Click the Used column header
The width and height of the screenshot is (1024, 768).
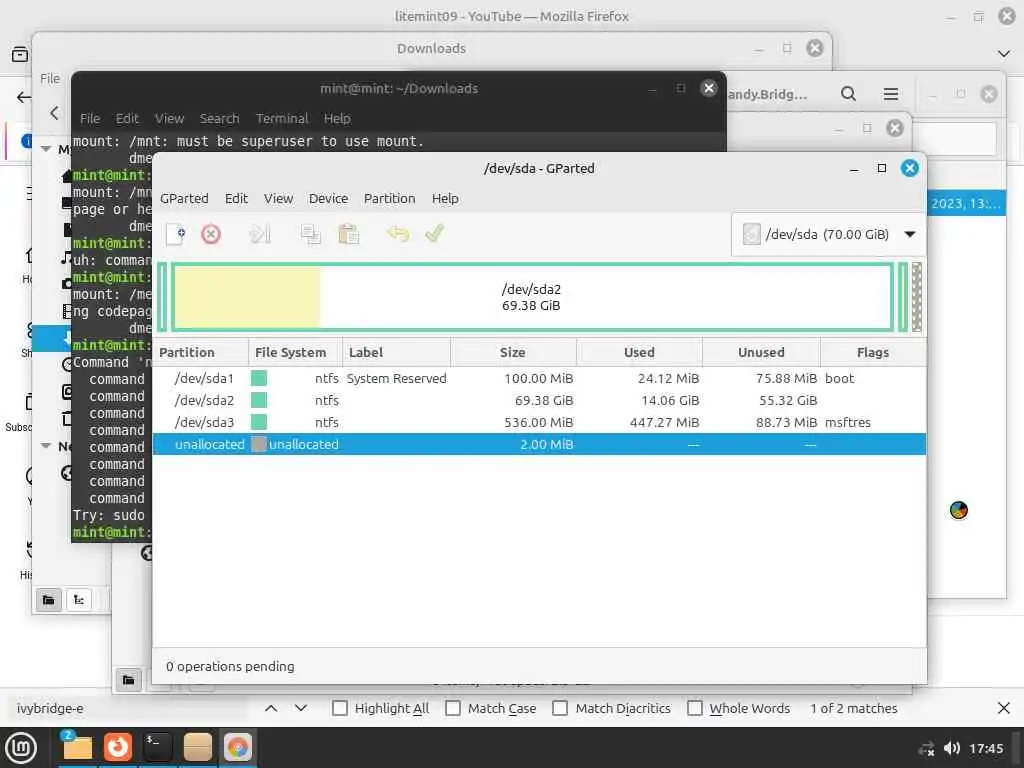pyautogui.click(x=639, y=353)
